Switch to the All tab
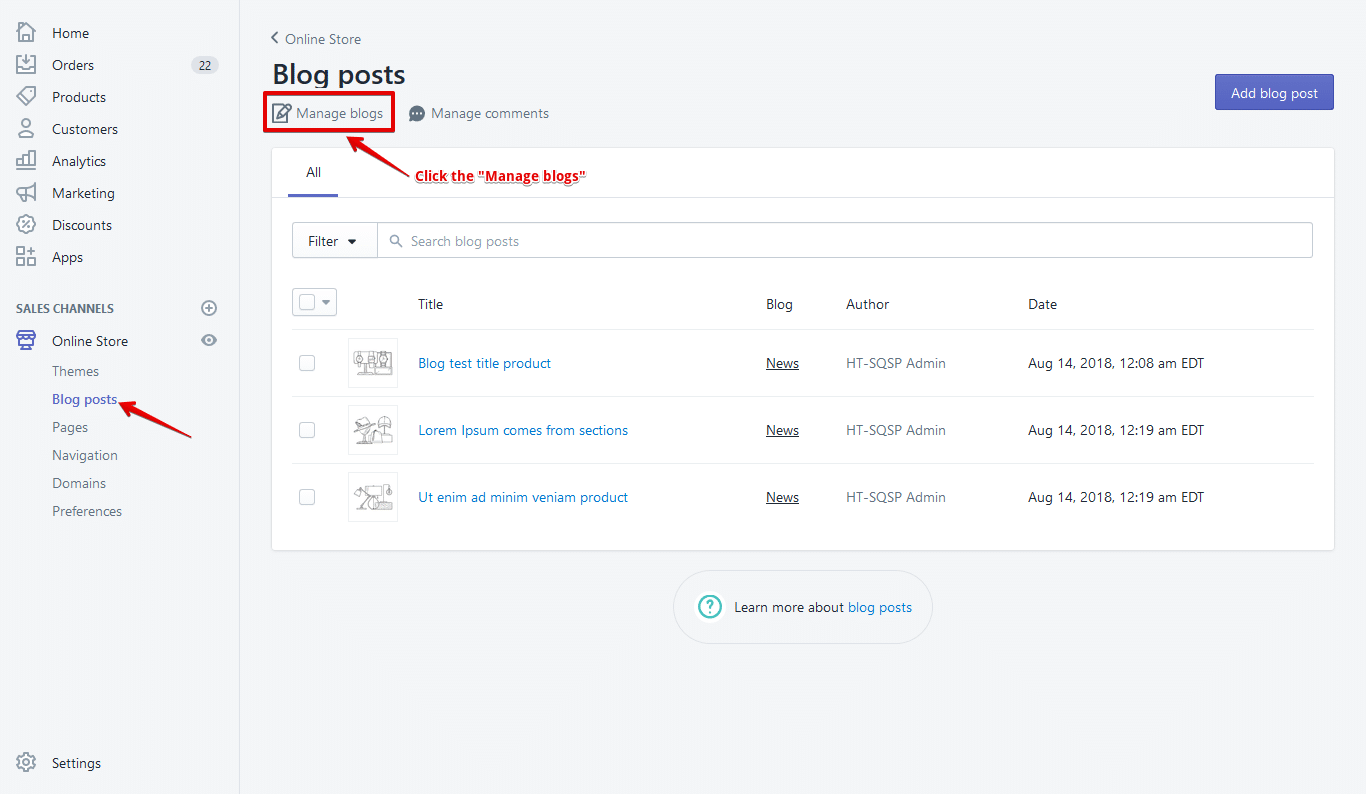Screen dimensions: 1366x794 (312, 171)
